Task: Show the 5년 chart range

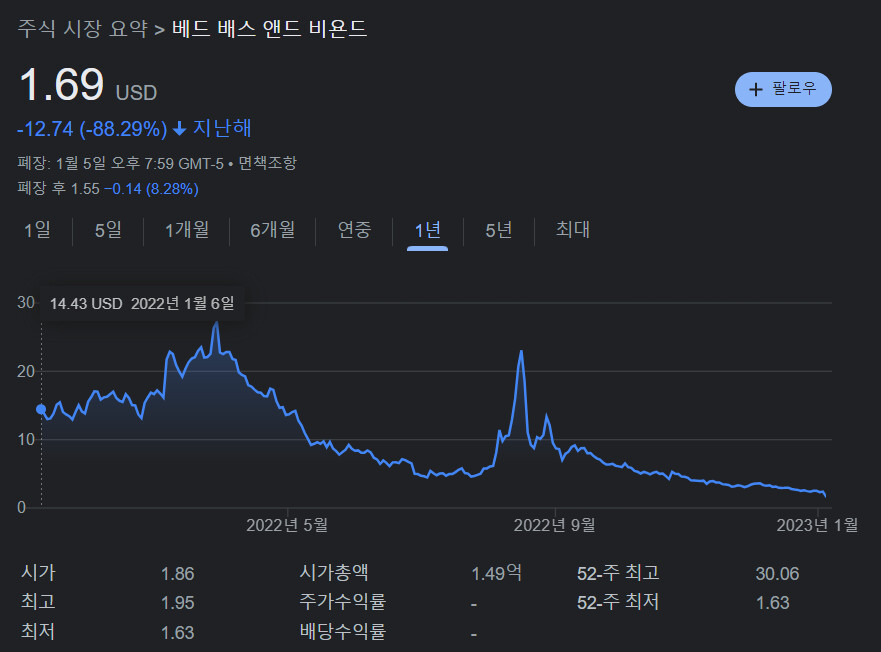Action: click(x=498, y=230)
